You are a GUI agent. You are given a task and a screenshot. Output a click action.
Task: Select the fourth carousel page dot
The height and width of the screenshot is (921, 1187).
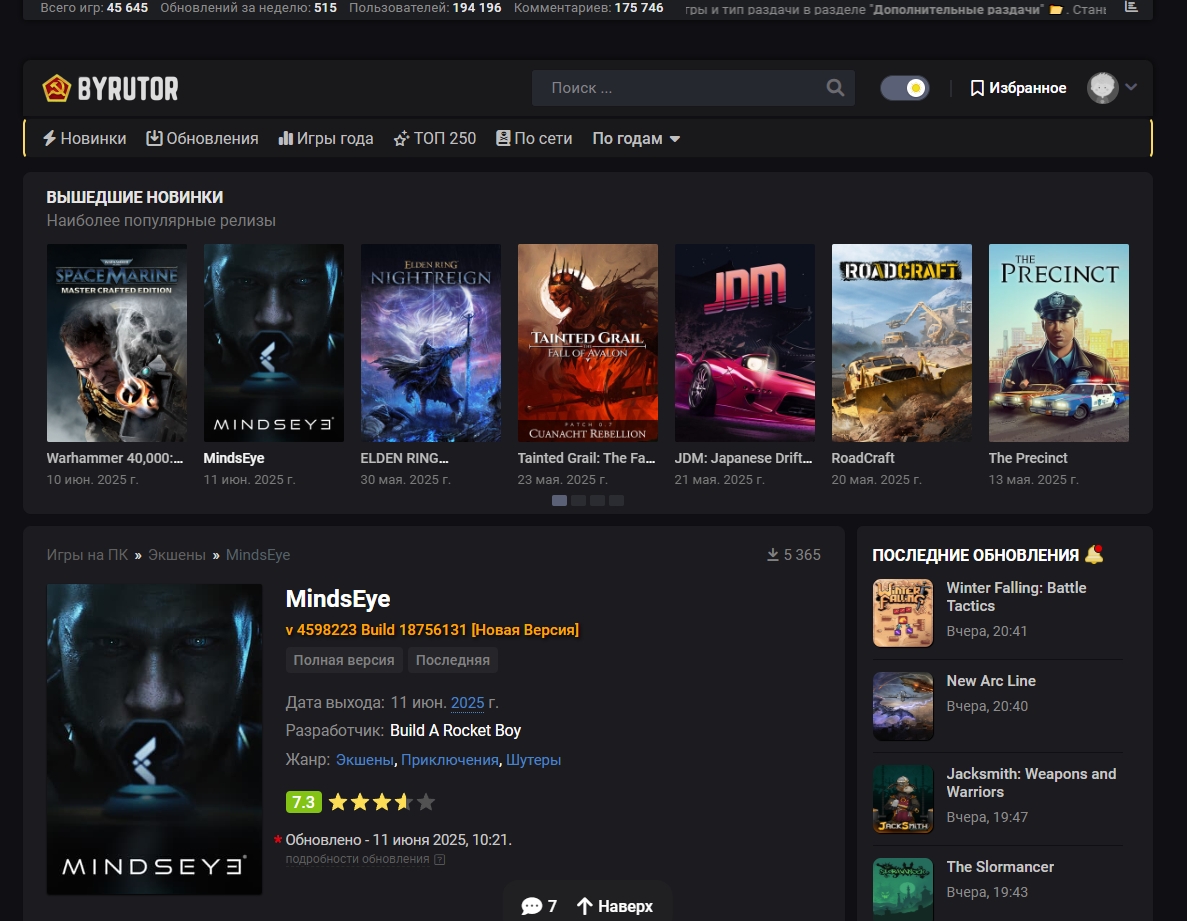616,500
